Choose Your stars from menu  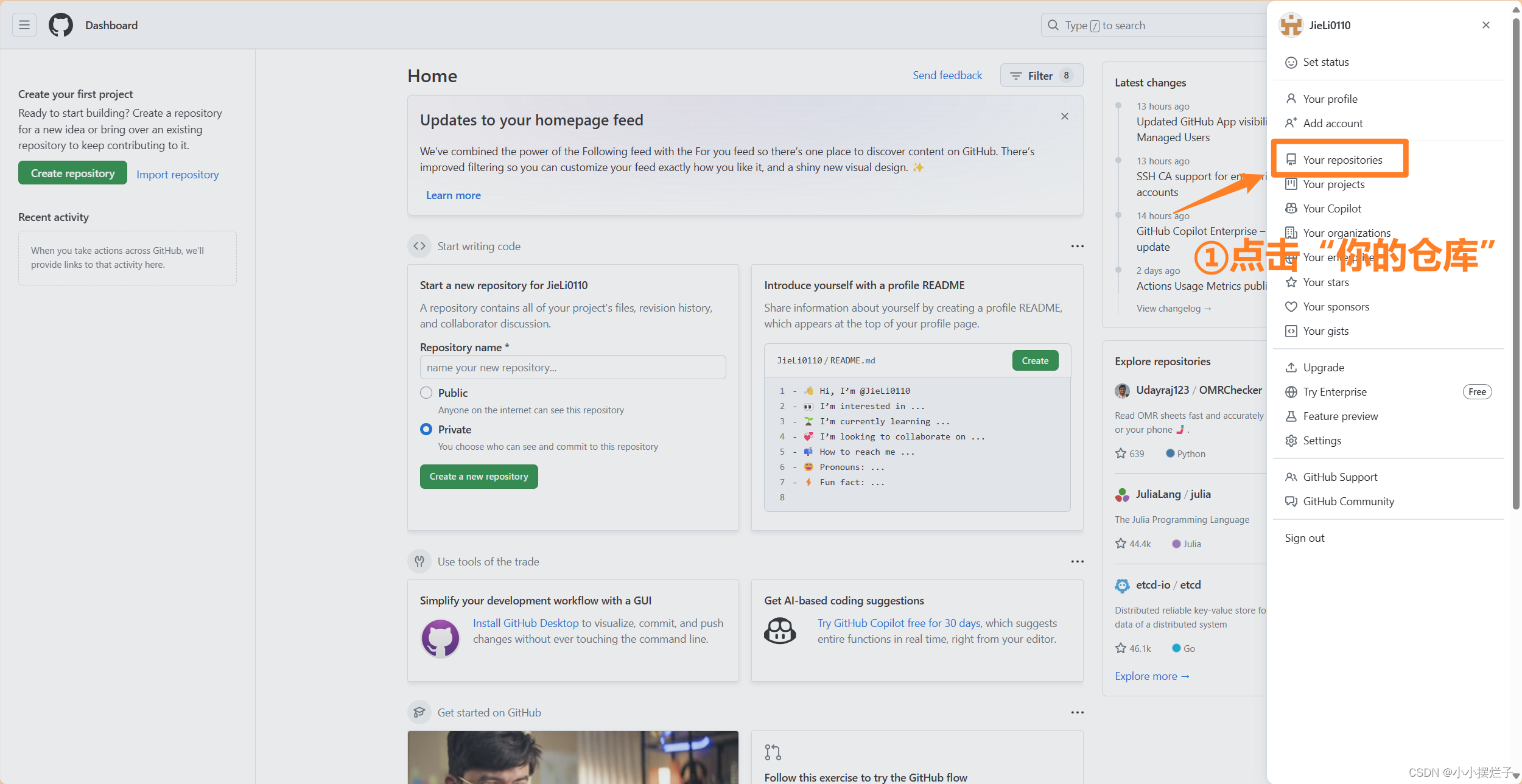pyautogui.click(x=1325, y=282)
